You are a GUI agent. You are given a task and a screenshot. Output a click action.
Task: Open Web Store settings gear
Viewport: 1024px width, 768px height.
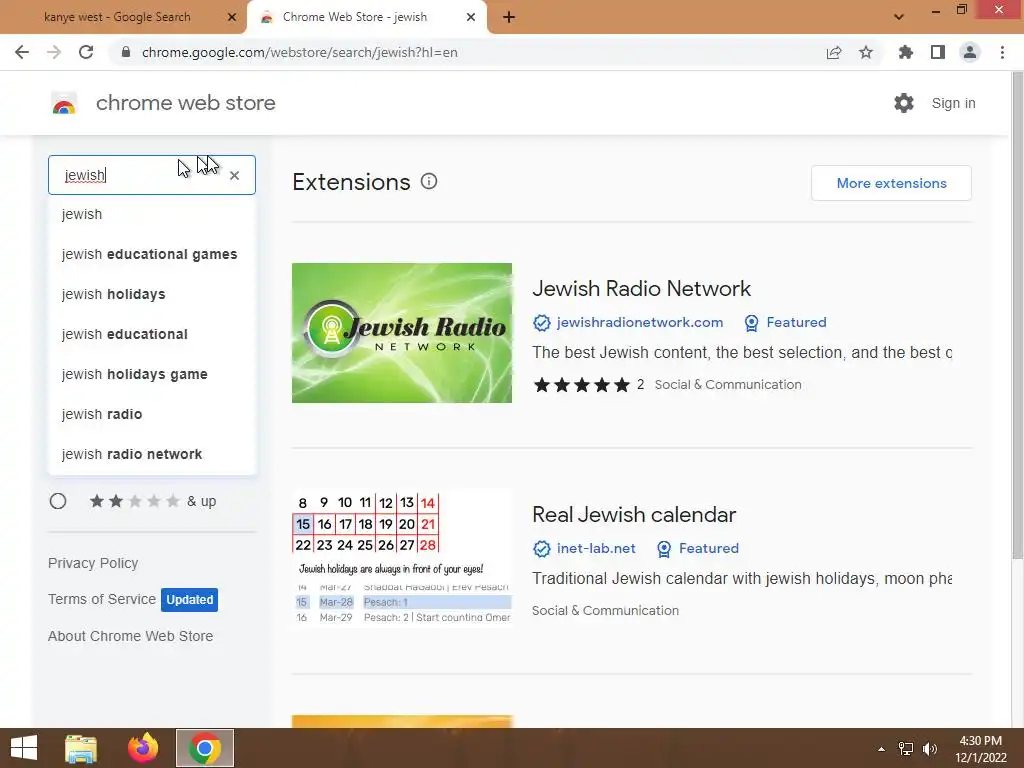[904, 103]
